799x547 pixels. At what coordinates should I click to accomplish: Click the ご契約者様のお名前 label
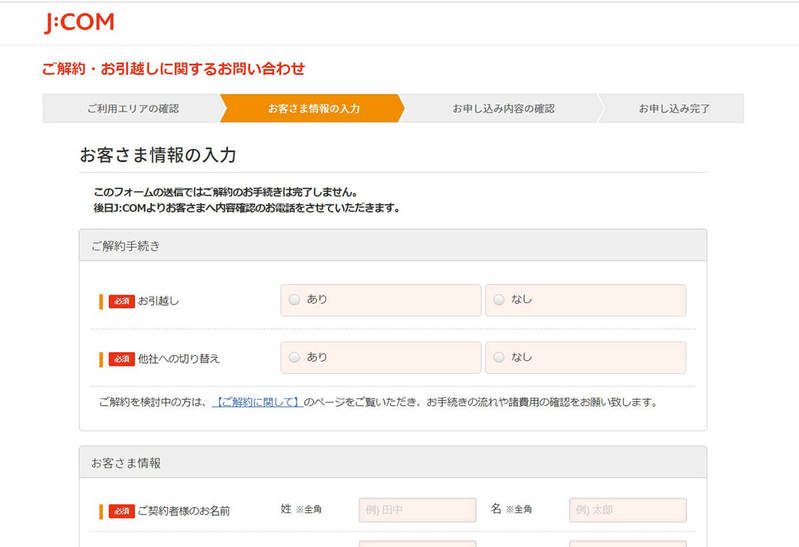184,511
